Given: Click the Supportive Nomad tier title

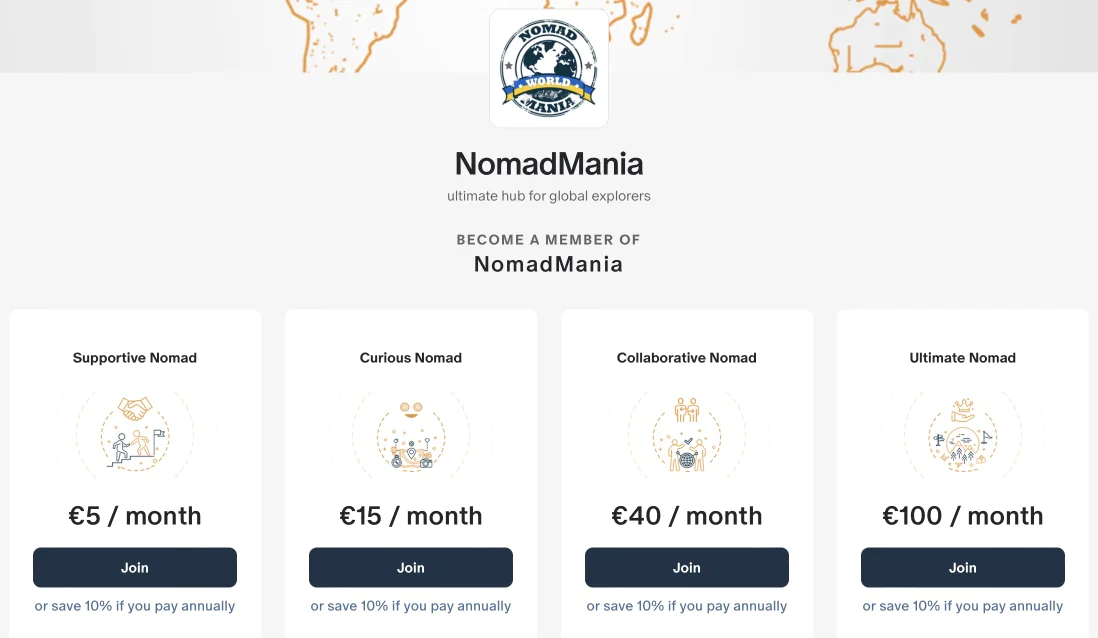Looking at the screenshot, I should tap(135, 358).
